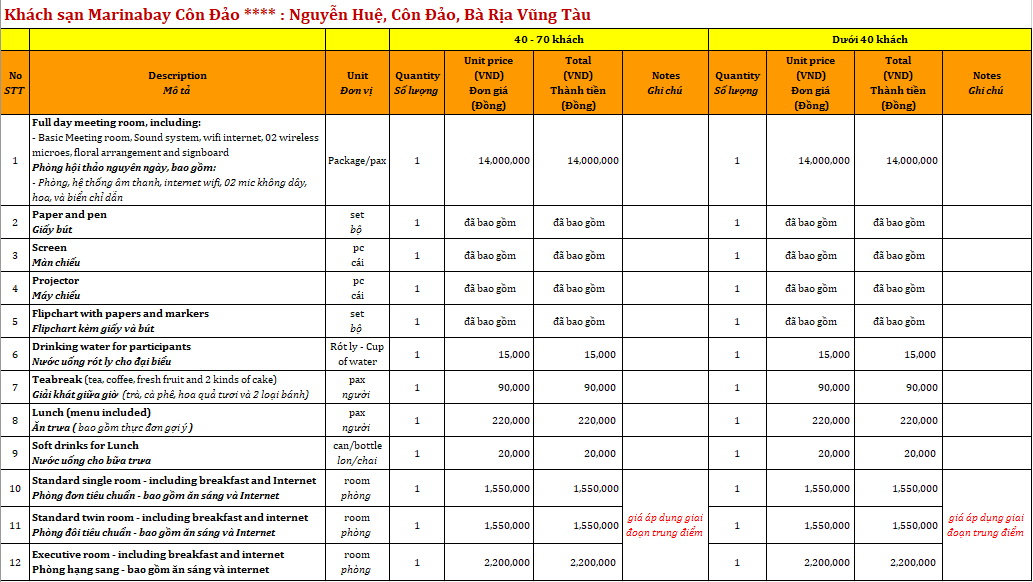
Task: Select the Full day meeting room description cell
Action: pos(177,160)
